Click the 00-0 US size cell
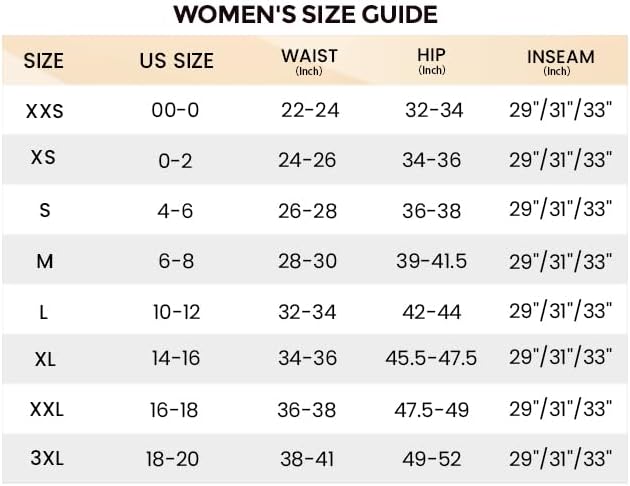Screen dimensions: 630x486 [175, 110]
